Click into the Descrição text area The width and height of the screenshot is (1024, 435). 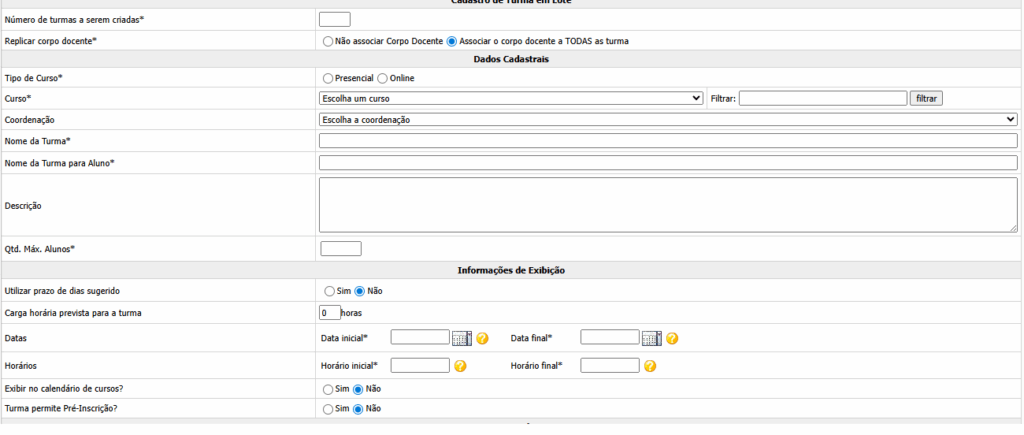coord(667,205)
